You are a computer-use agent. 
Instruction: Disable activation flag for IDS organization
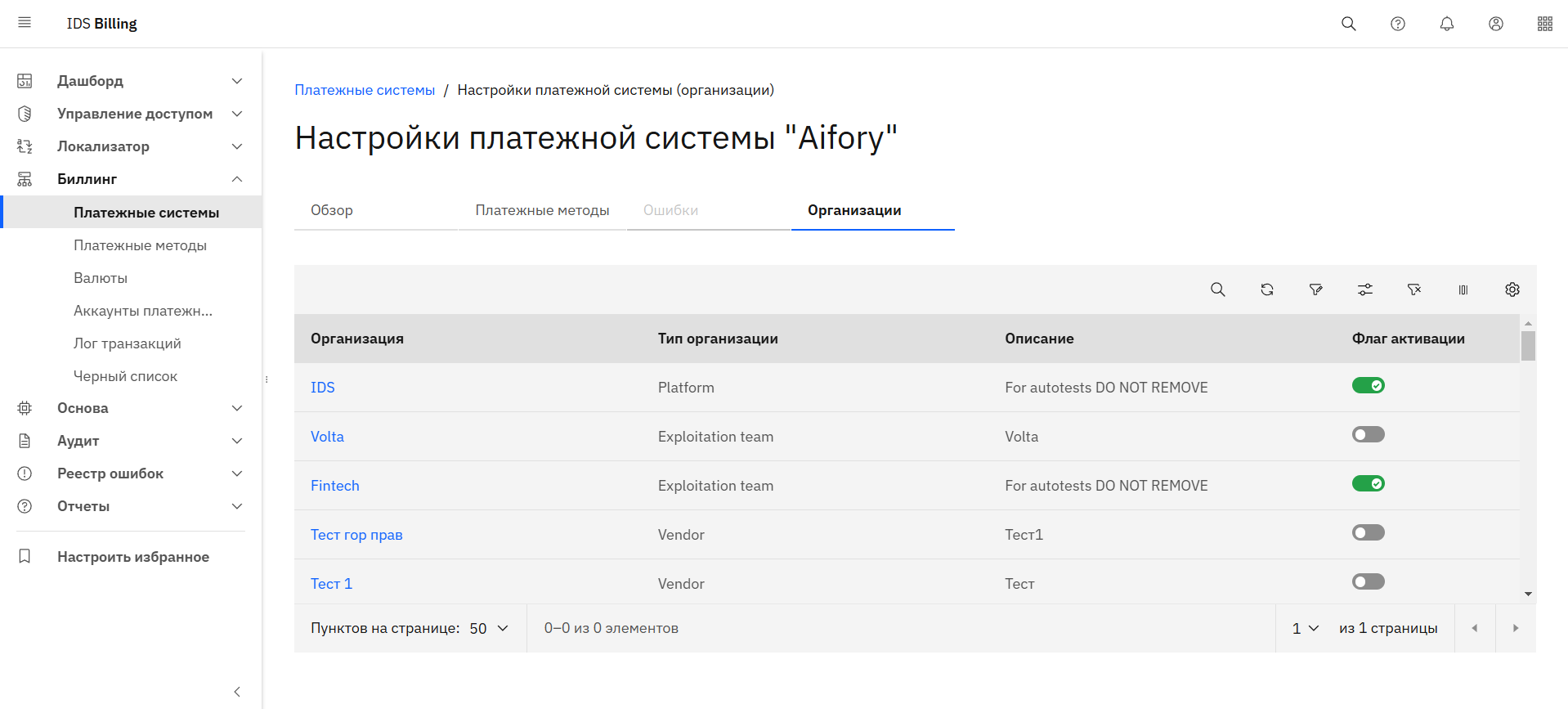click(1368, 385)
